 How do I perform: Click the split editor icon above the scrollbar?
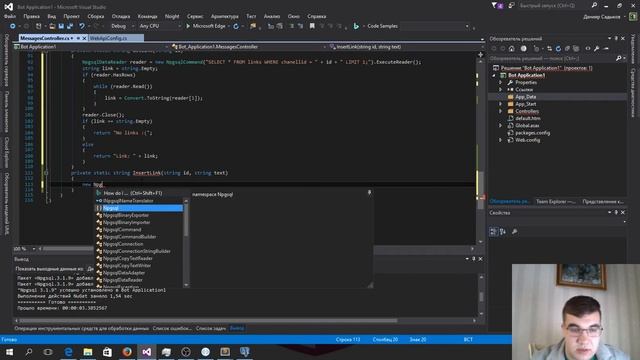(x=480, y=55)
